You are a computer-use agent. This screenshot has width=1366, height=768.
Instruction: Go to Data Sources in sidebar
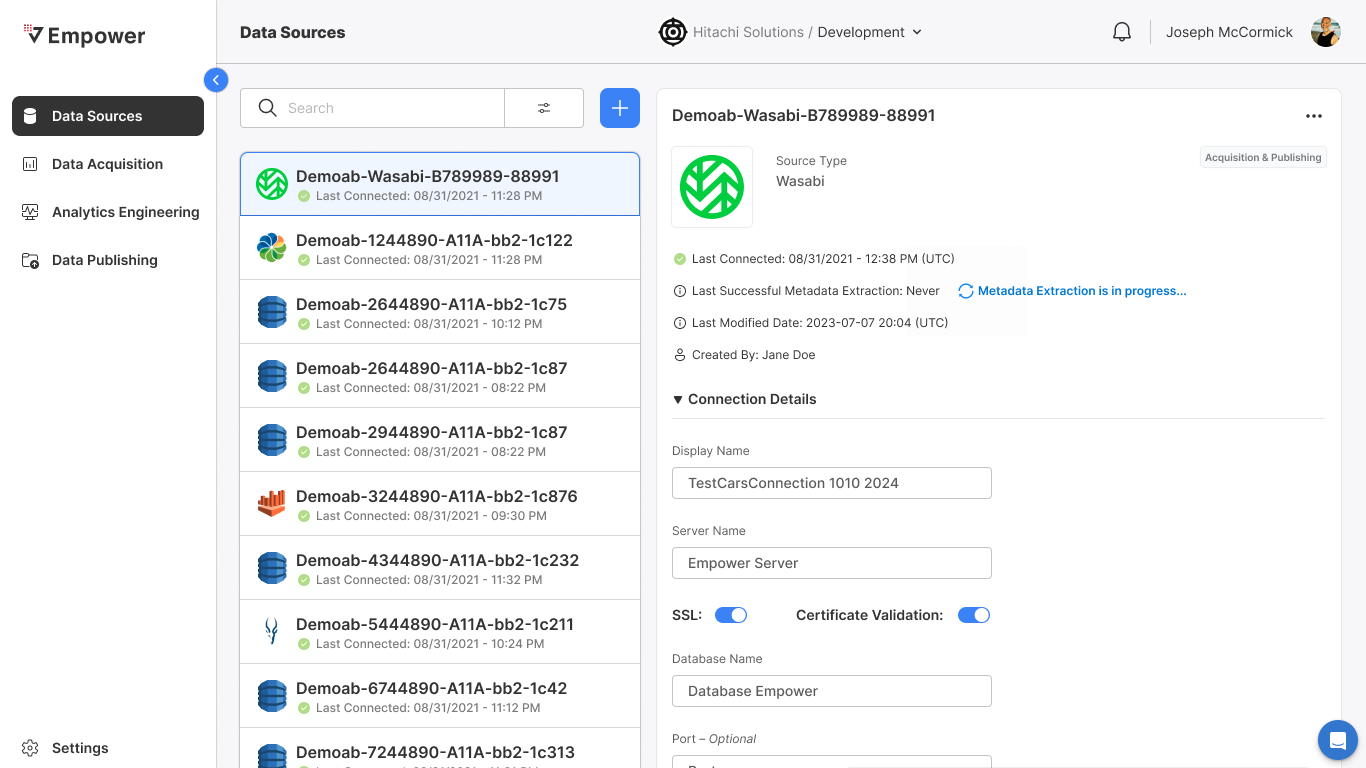108,116
